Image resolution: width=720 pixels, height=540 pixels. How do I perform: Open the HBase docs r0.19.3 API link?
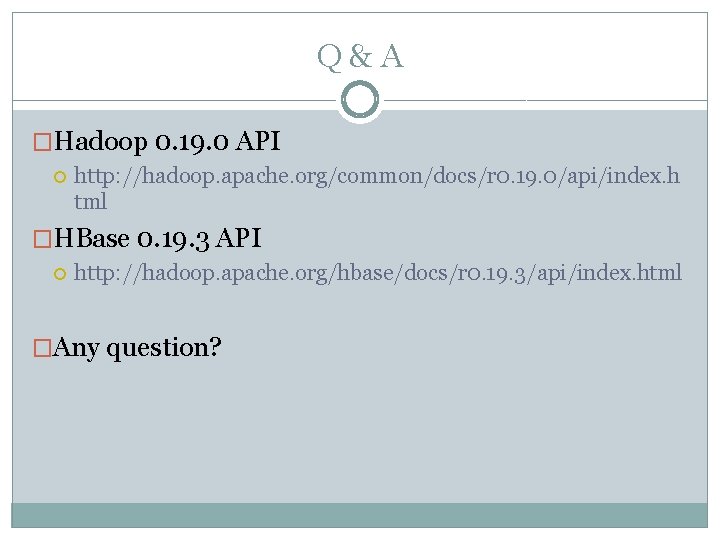378,272
